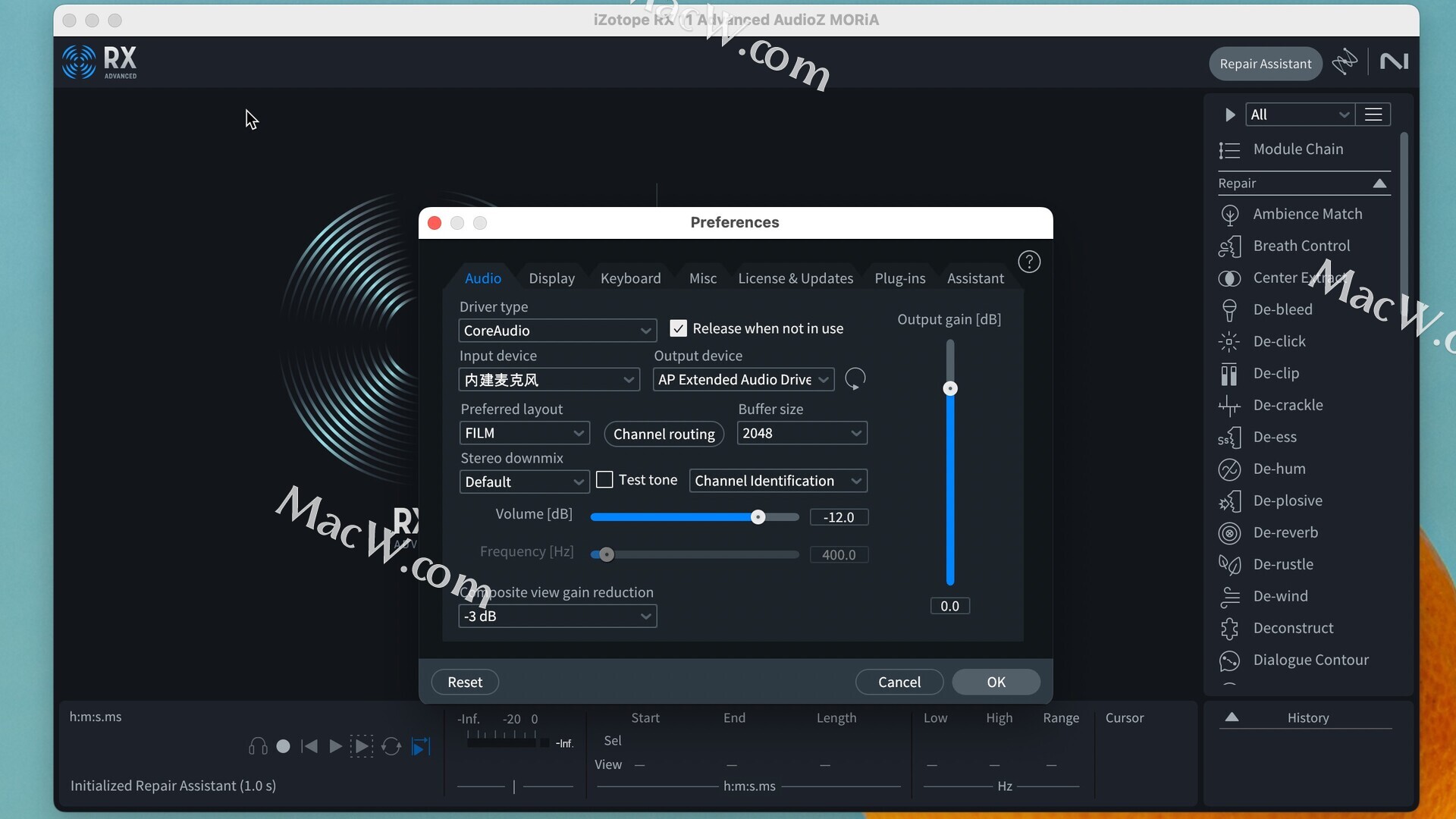Play audio with transport play button
1456x819 pixels.
pos(335,746)
